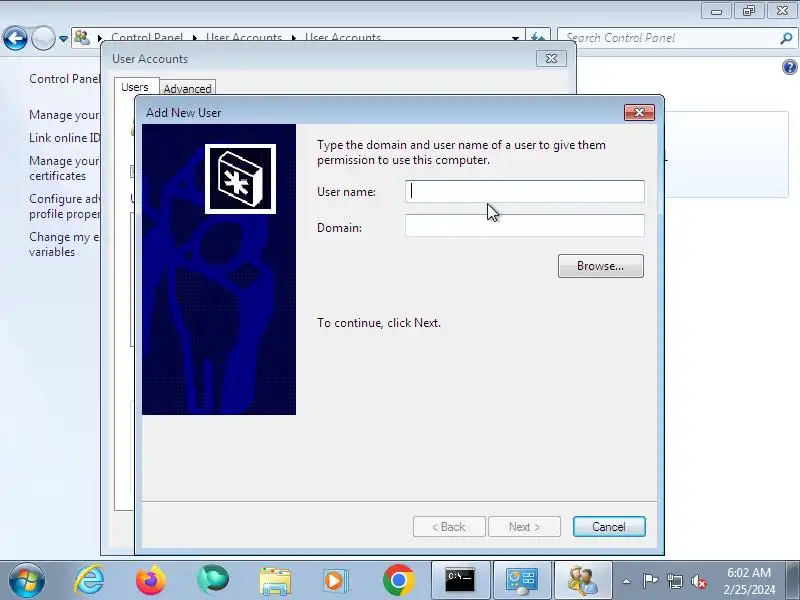800x600 pixels.
Task: Open the address bar history dropdown
Action: click(515, 38)
